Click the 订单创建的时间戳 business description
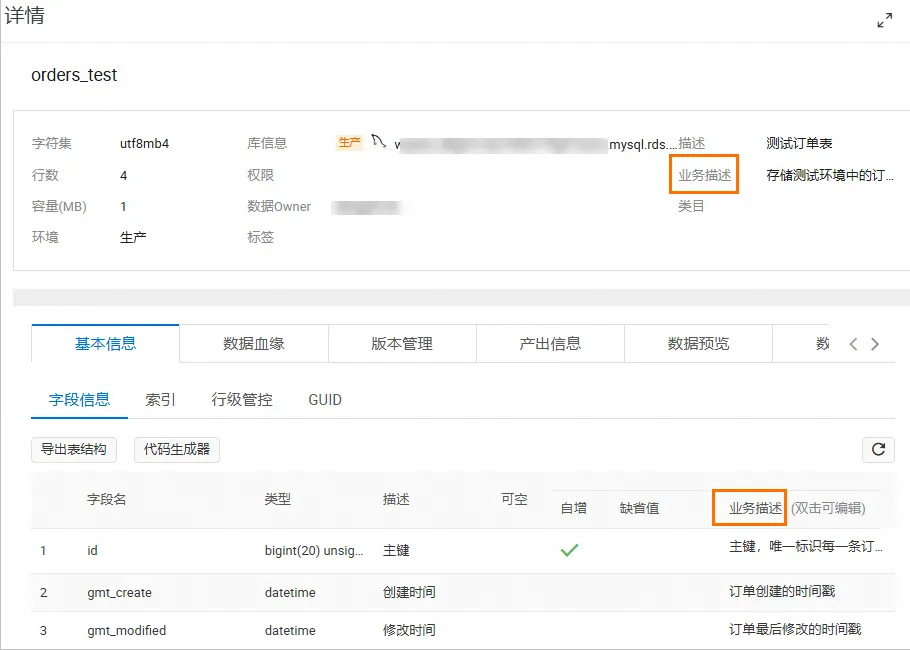Viewport: 910px width, 650px height. coord(782,591)
